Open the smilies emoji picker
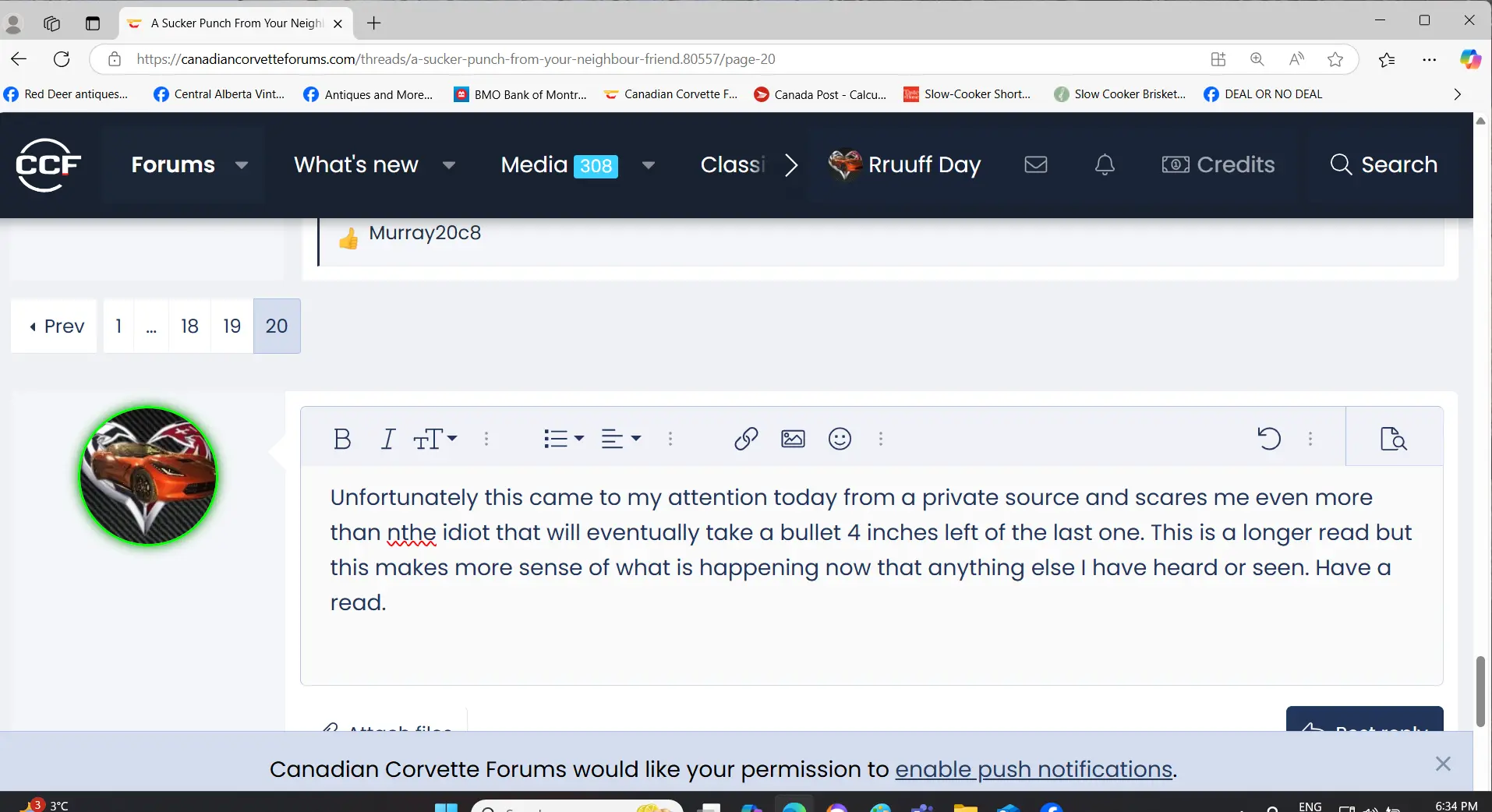The width and height of the screenshot is (1492, 812). coord(840,440)
